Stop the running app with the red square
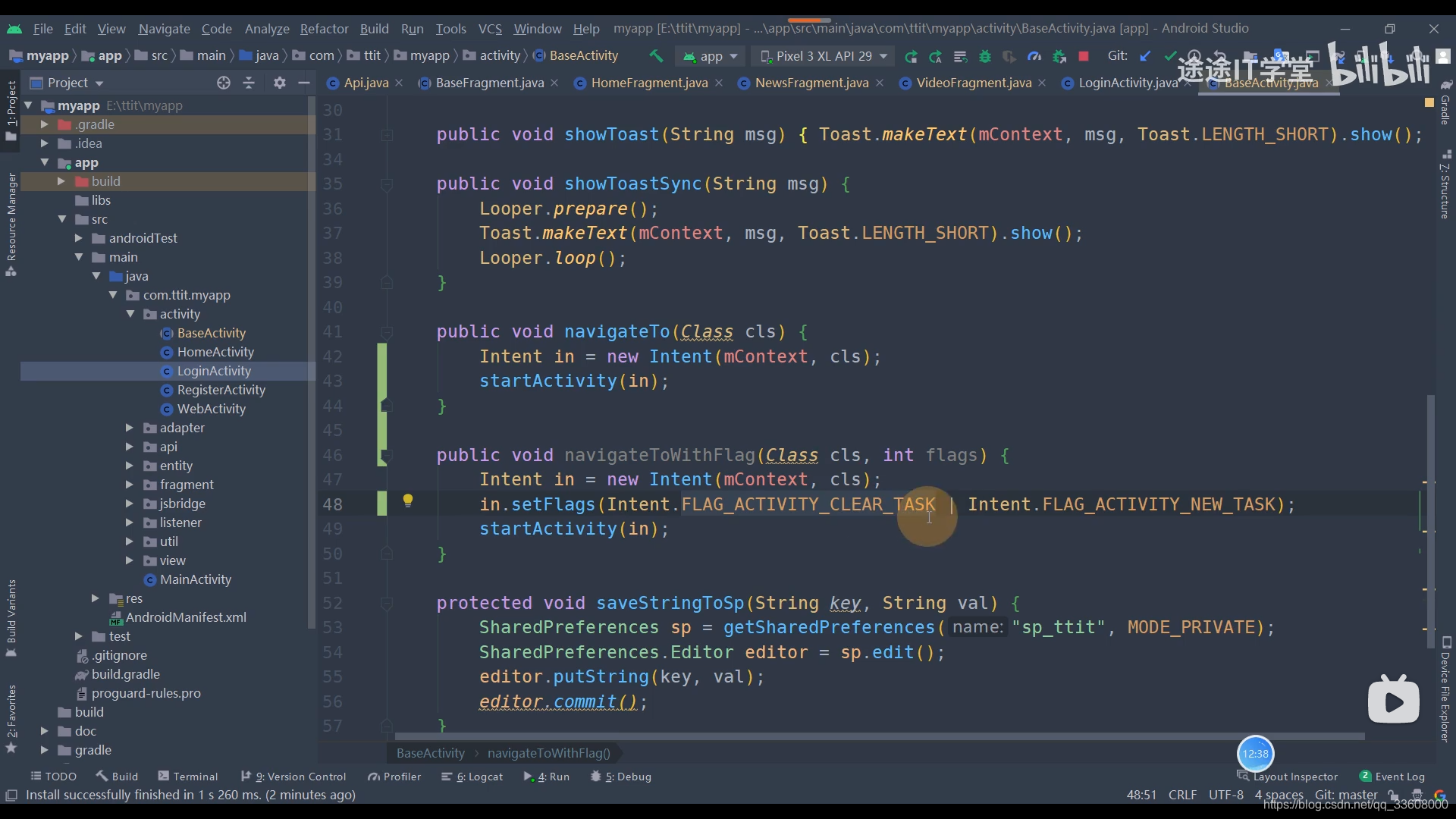 [x=1084, y=56]
